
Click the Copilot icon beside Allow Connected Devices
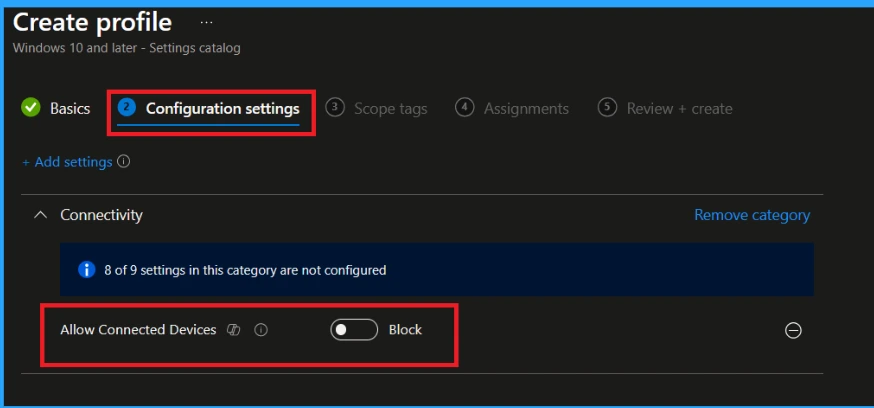pos(234,330)
